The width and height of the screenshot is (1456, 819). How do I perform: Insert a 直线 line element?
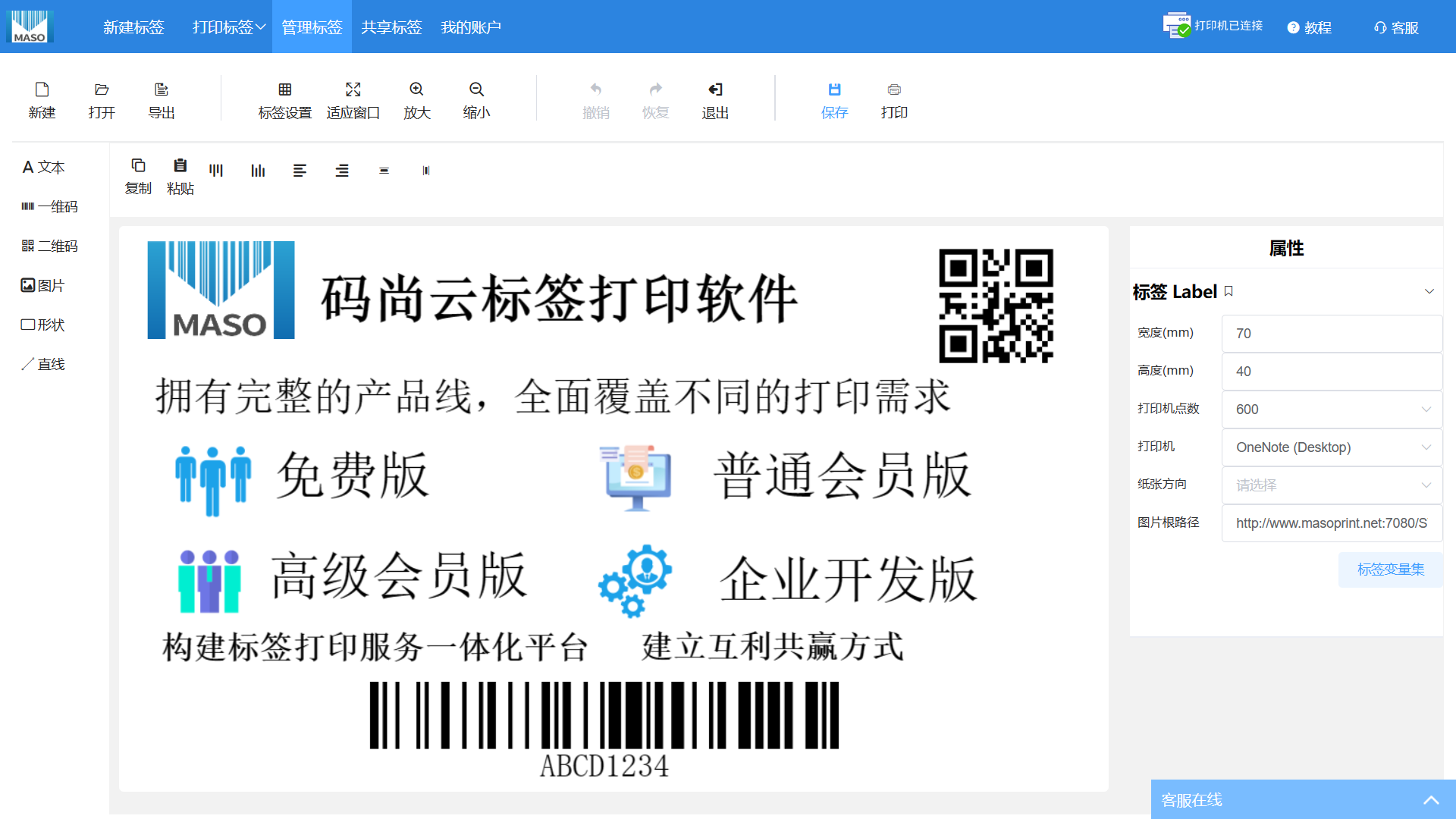43,364
